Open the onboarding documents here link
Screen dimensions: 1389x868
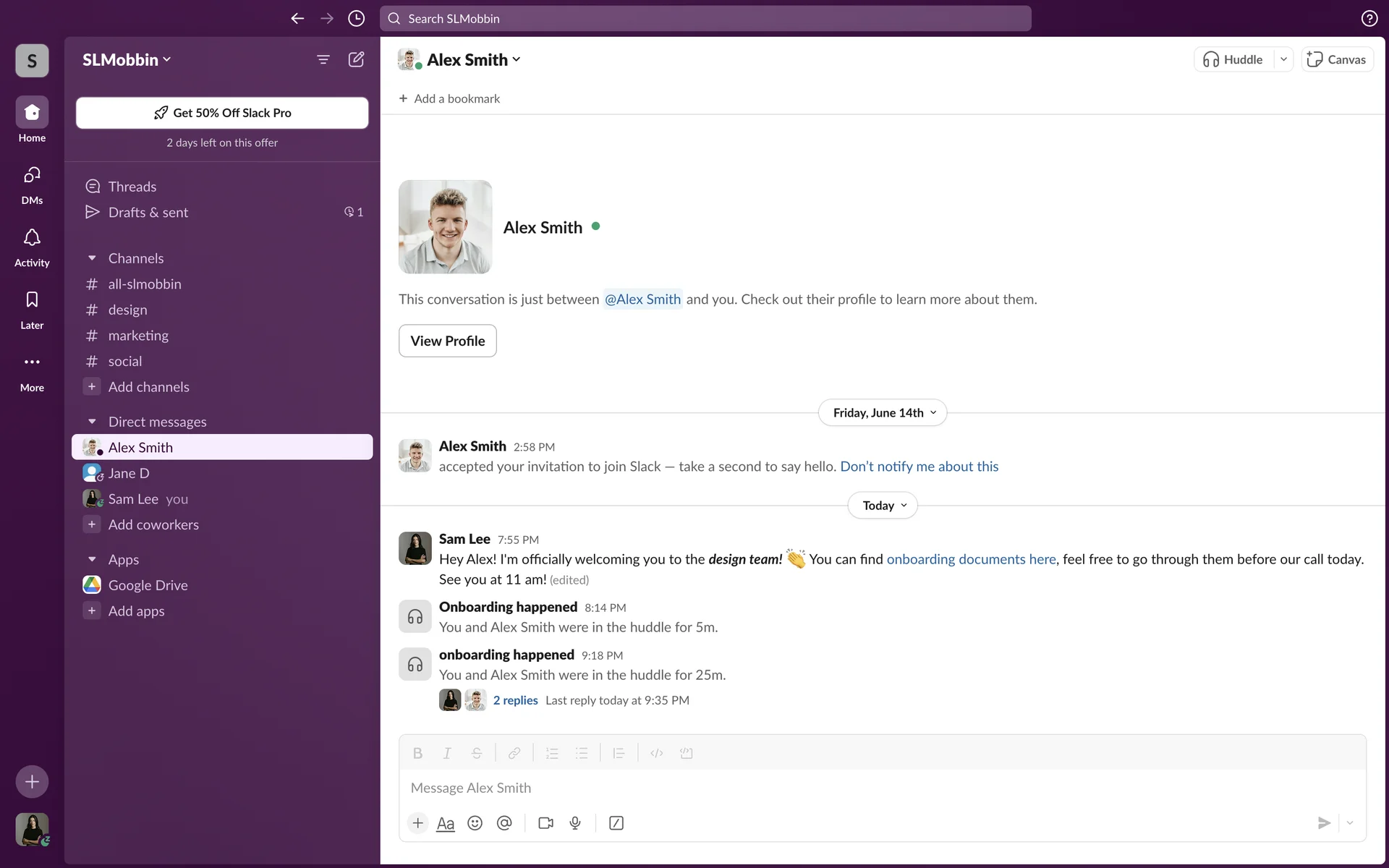tap(971, 559)
